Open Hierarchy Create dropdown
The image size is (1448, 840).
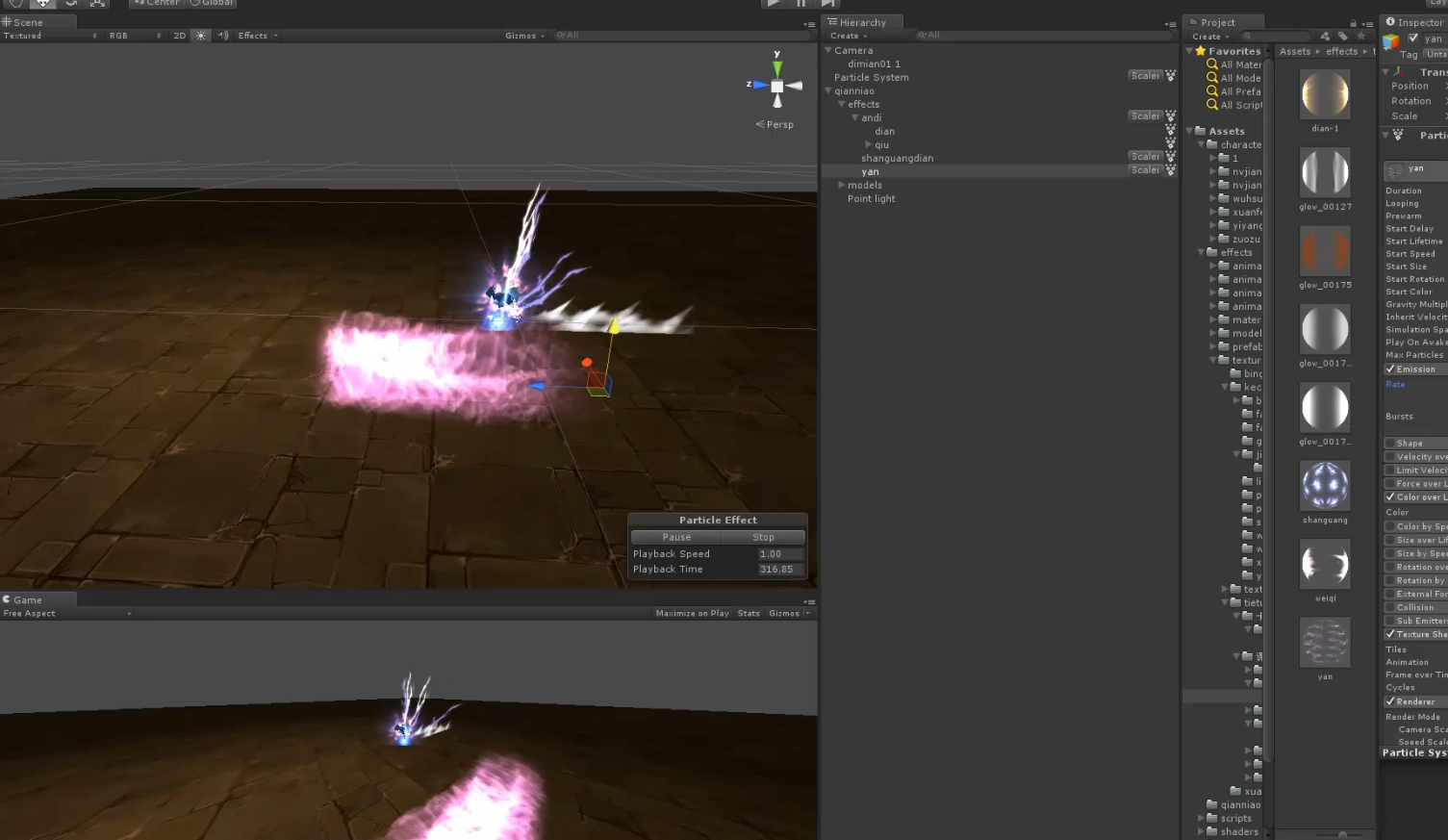[x=849, y=36]
